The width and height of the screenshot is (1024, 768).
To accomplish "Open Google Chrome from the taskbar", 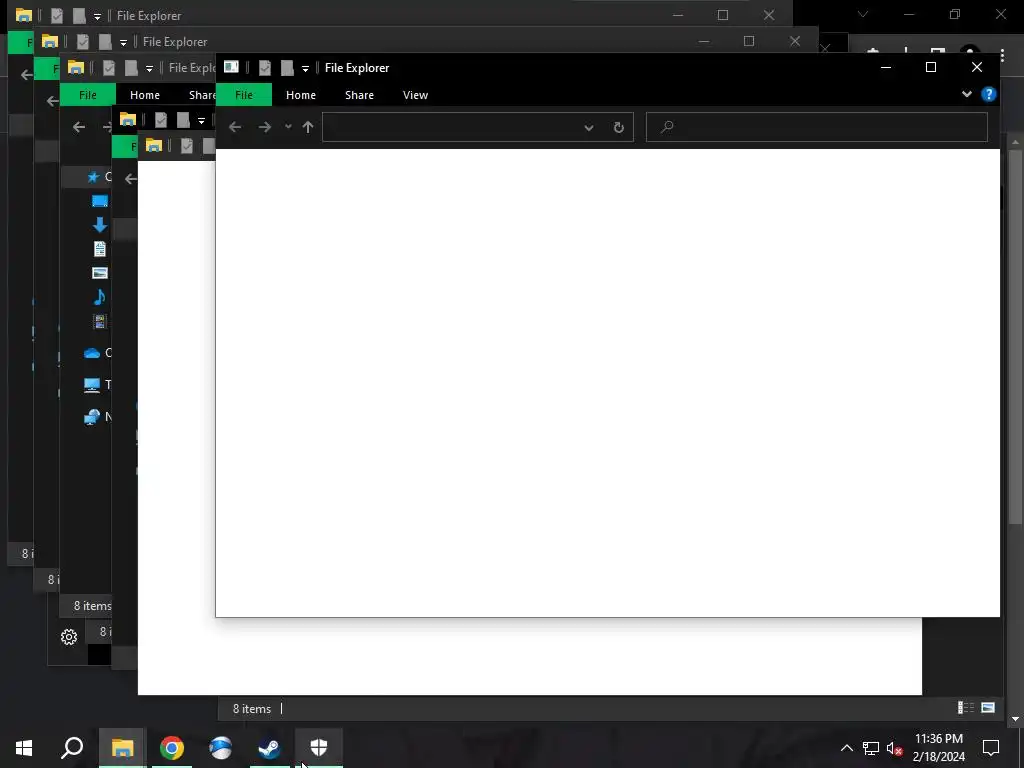I will point(172,748).
